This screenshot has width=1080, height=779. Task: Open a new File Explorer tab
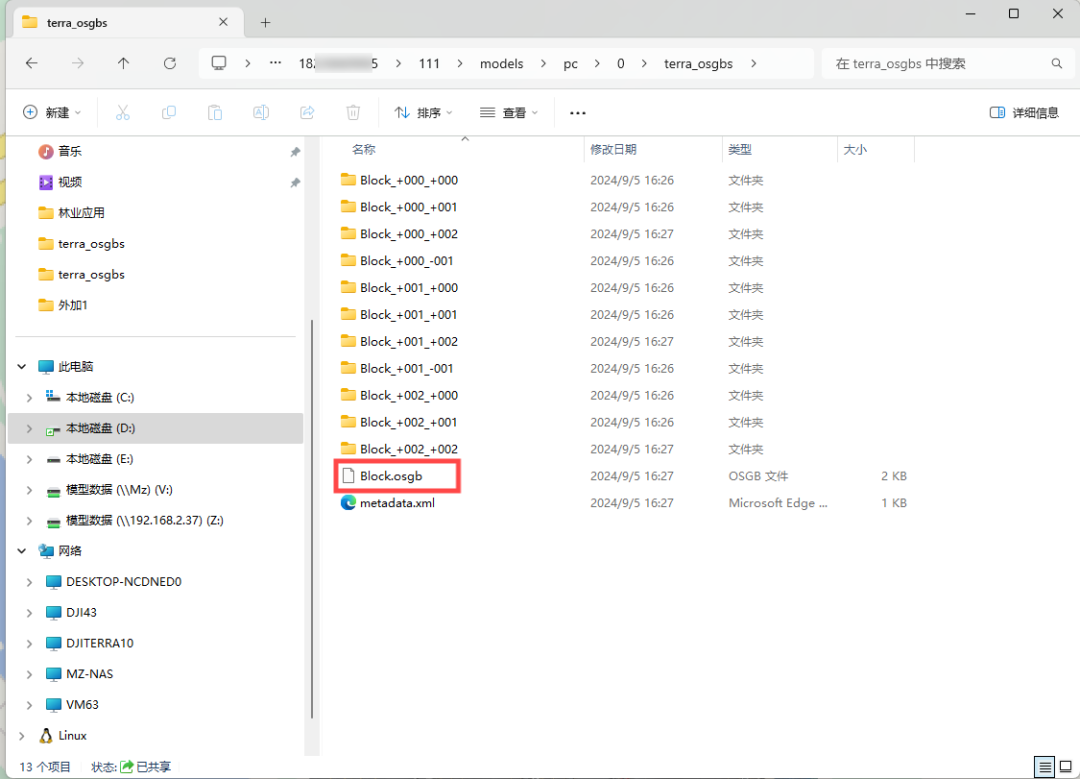[265, 23]
